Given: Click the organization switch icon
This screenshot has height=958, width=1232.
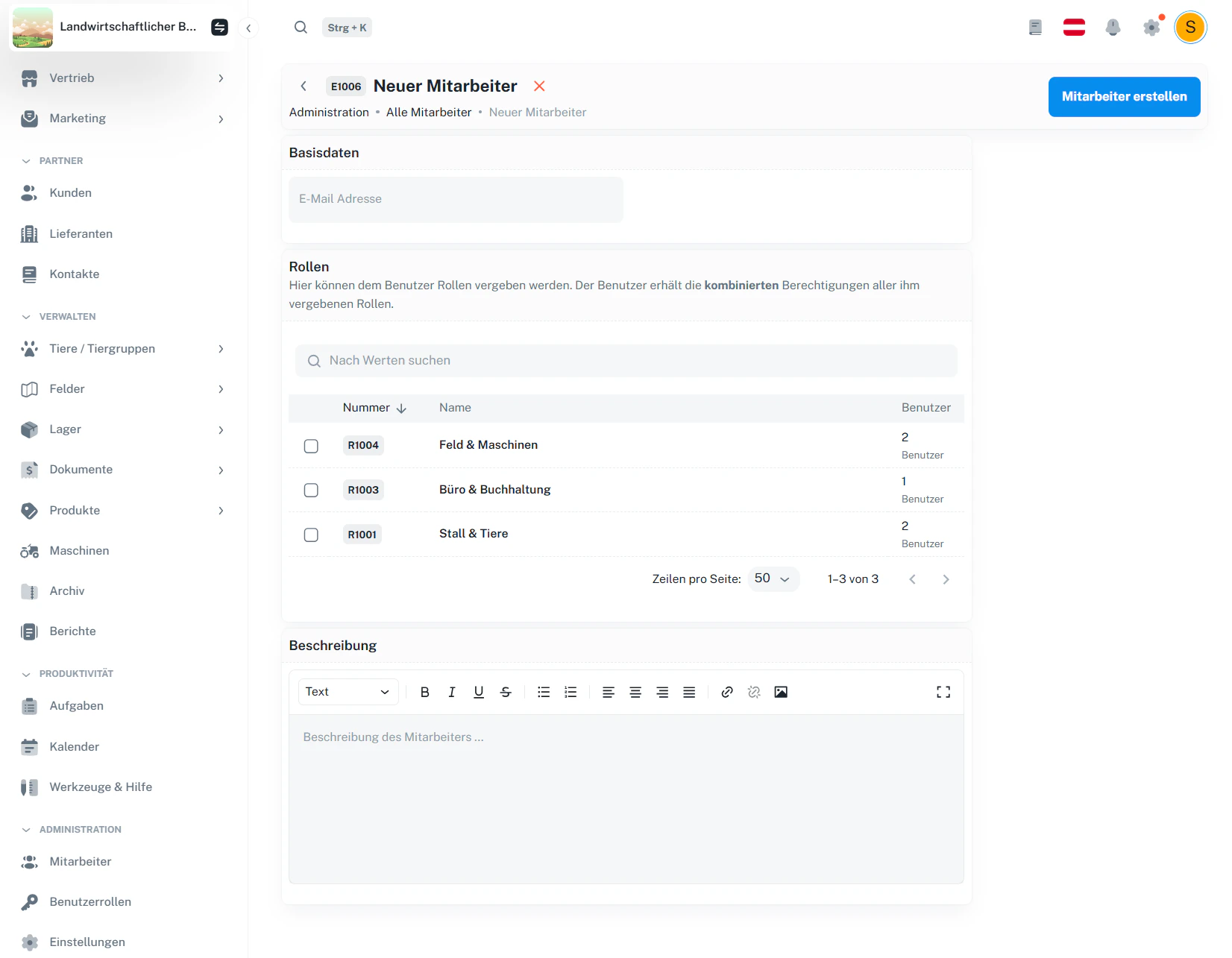Looking at the screenshot, I should click(x=219, y=28).
